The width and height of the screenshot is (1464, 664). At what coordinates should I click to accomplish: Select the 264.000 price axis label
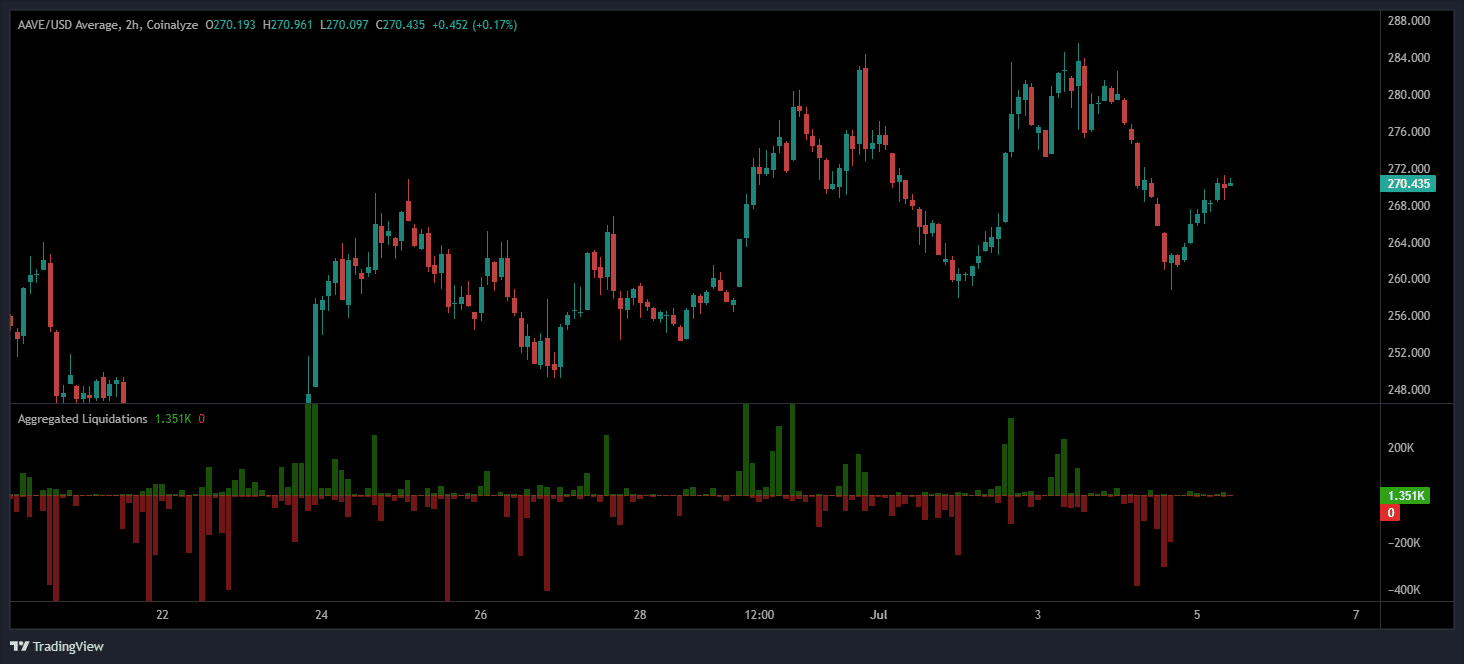tap(1409, 243)
